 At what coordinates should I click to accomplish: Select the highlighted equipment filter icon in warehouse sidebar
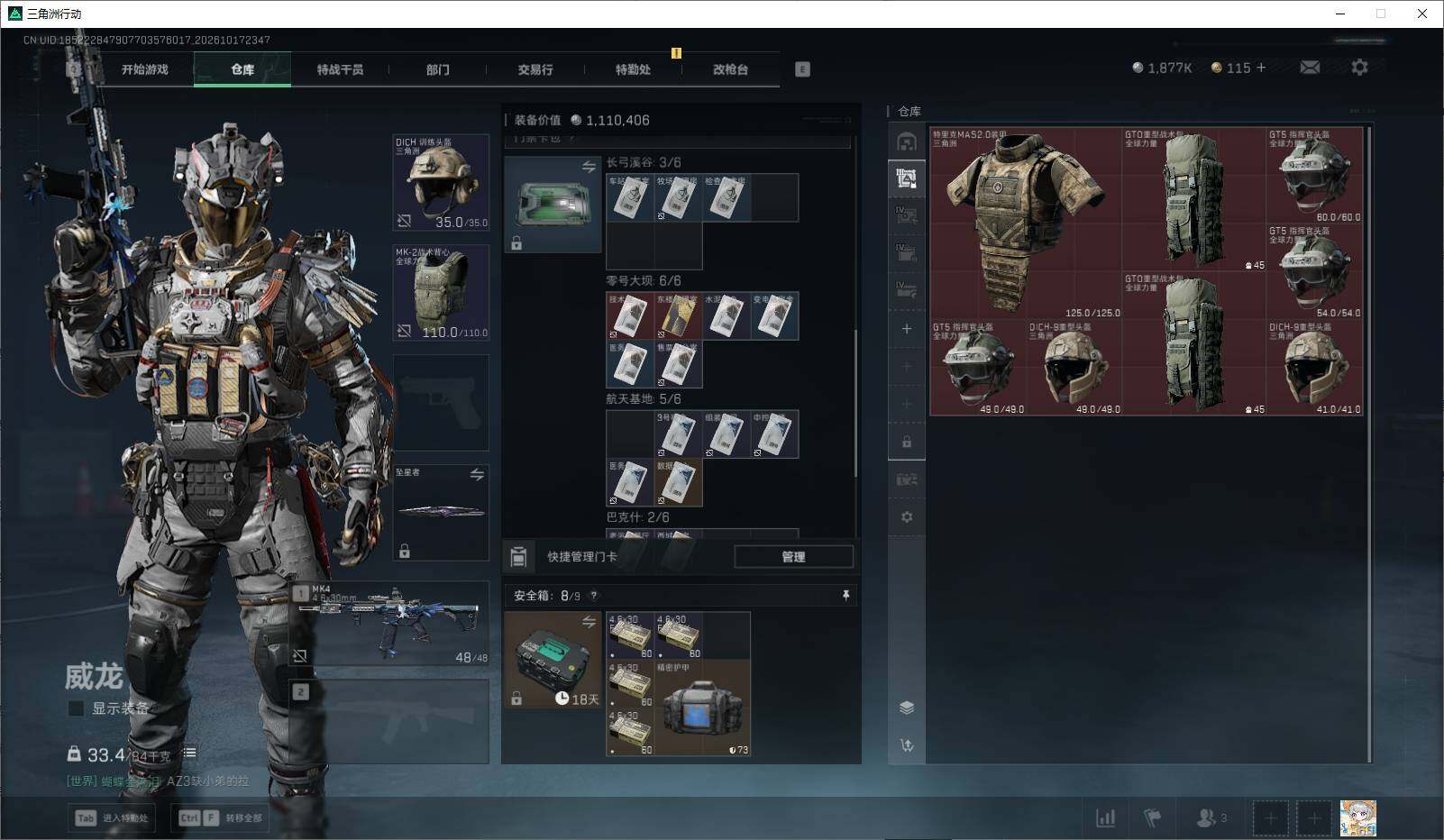(907, 178)
